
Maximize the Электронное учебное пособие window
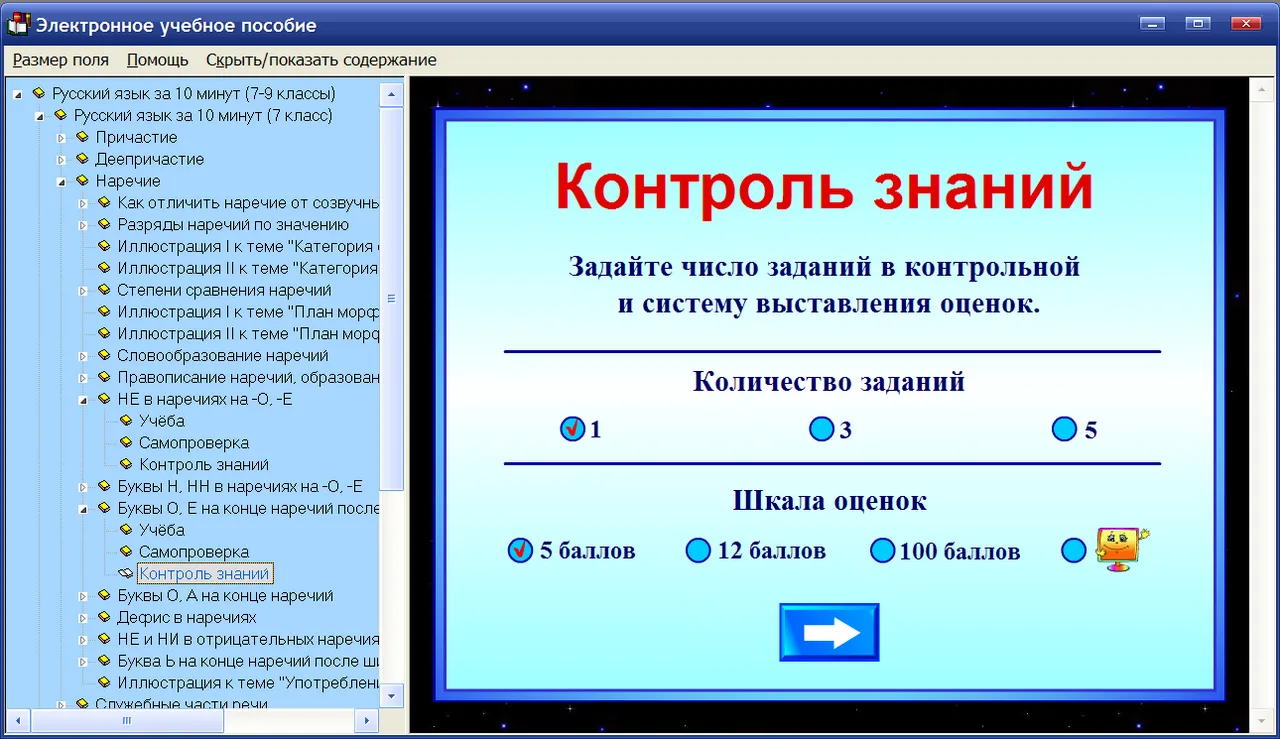[x=1197, y=23]
